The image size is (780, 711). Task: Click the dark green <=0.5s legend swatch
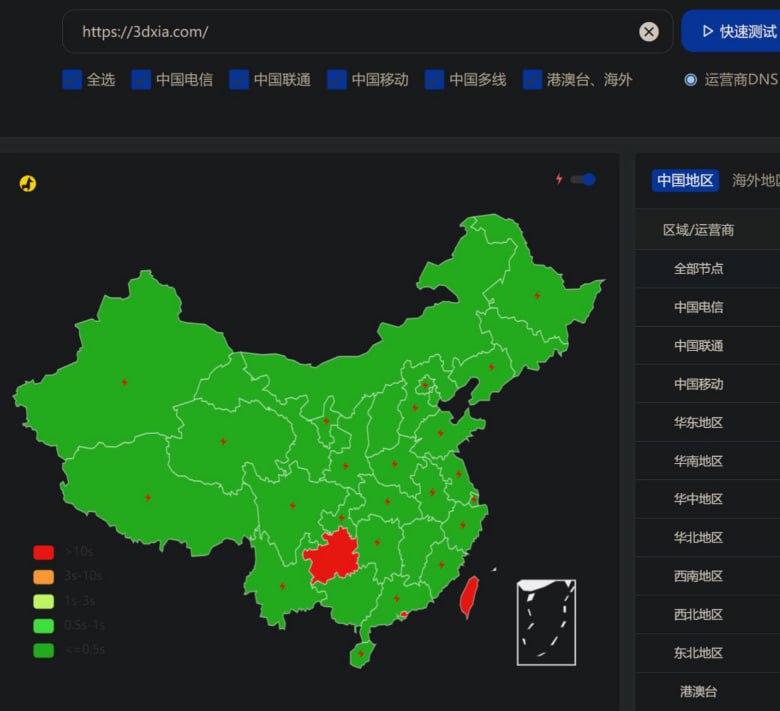pyautogui.click(x=44, y=651)
